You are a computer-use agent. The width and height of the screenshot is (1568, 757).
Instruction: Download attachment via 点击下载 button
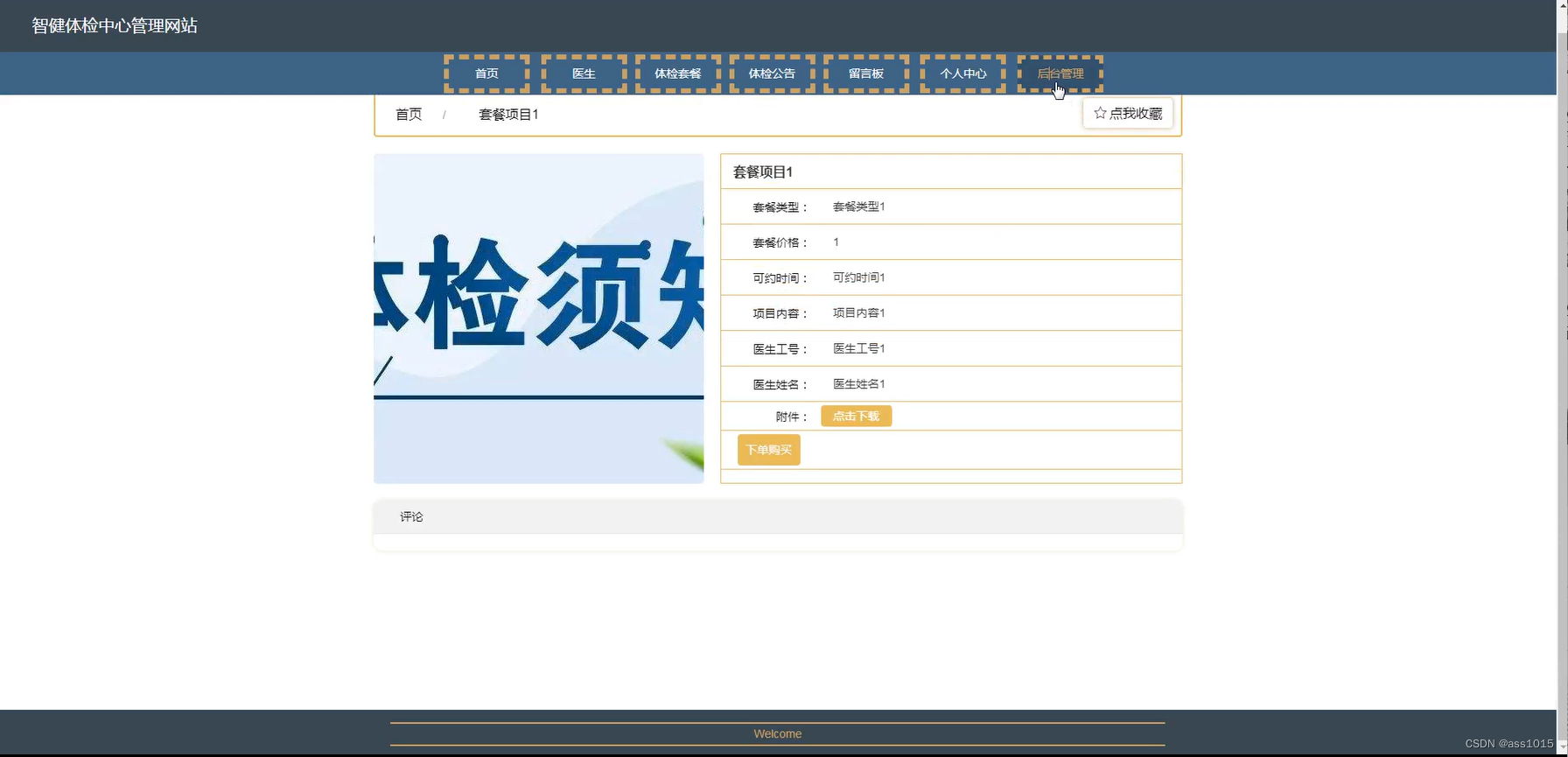pos(856,417)
